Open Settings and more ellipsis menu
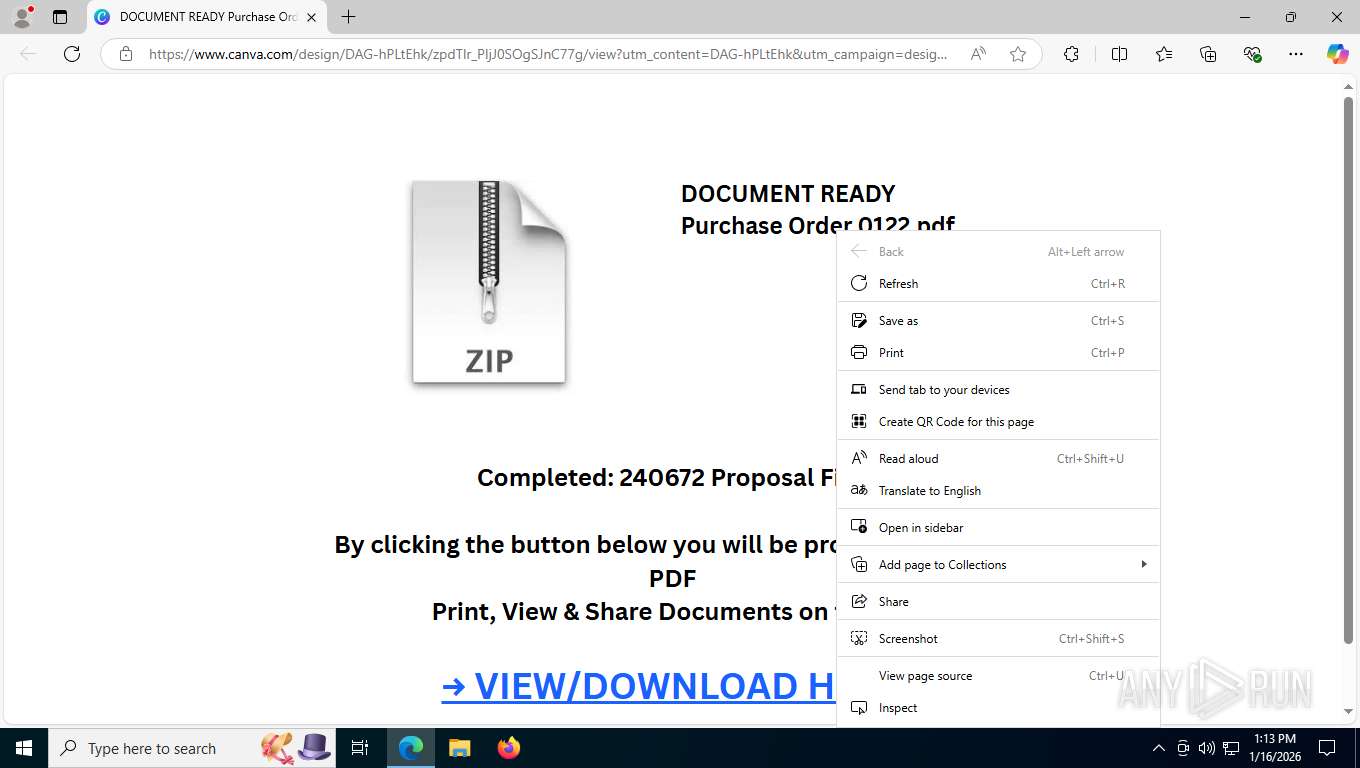Image resolution: width=1360 pixels, height=768 pixels. click(1296, 54)
